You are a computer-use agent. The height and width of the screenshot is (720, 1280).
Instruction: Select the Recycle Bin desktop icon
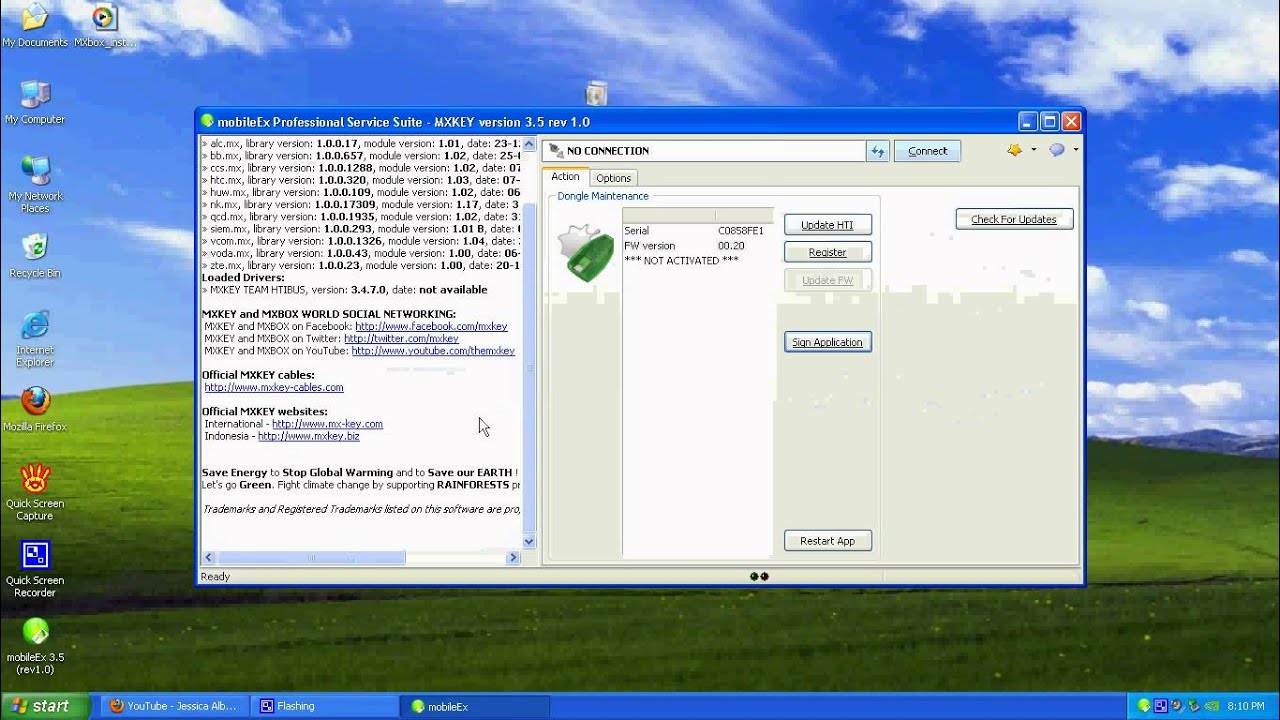tap(35, 256)
